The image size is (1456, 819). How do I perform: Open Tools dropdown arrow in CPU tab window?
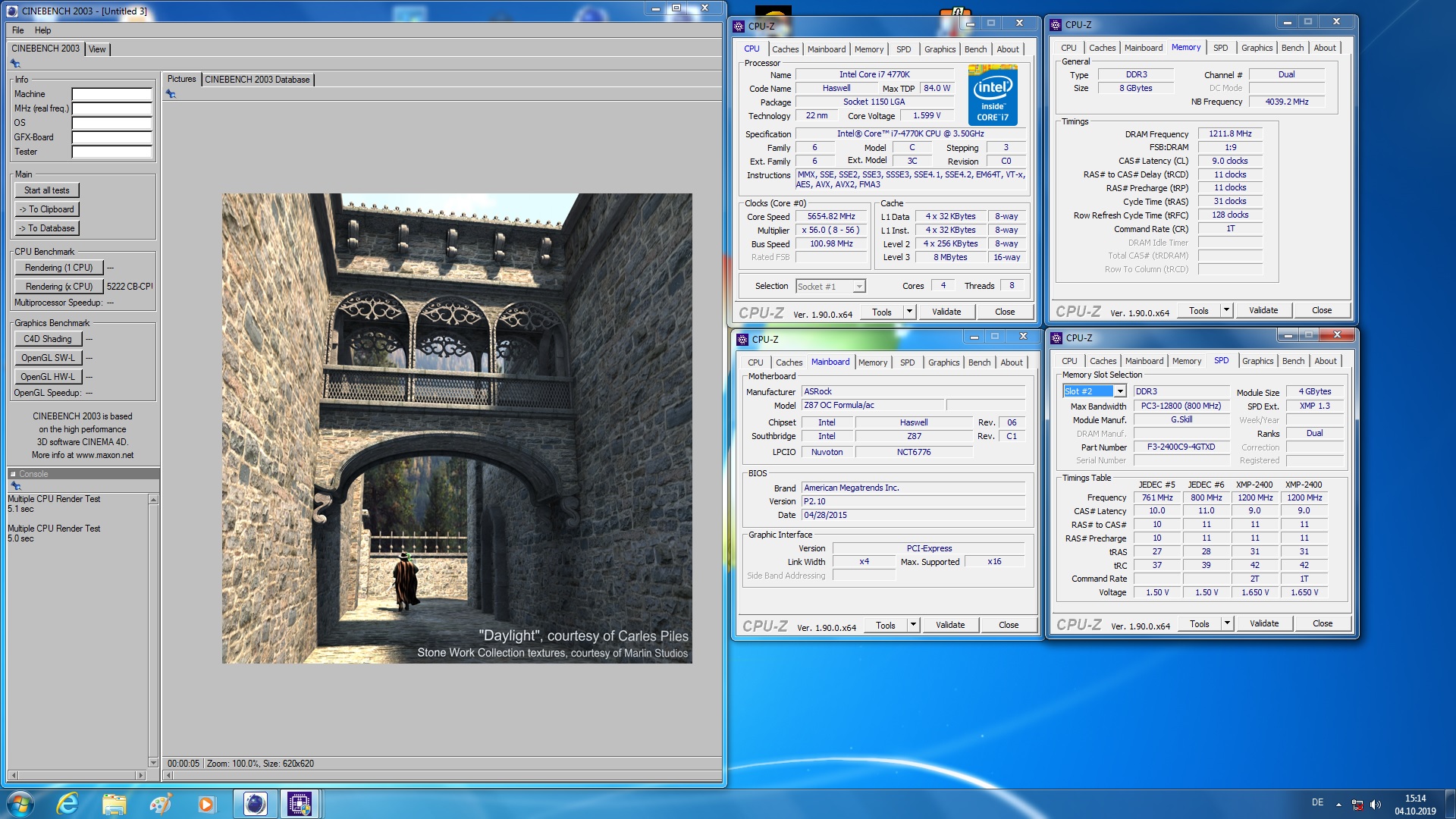(x=909, y=312)
